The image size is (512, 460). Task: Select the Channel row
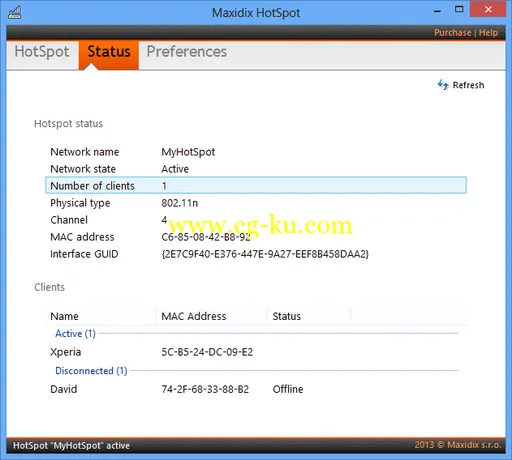coord(256,220)
